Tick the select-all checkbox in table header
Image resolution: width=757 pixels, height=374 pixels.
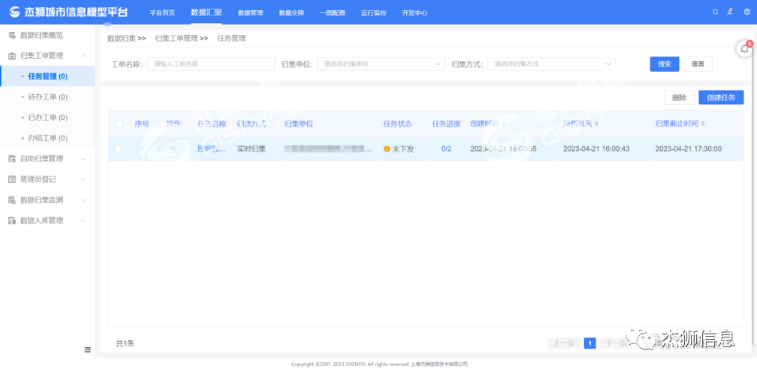(119, 124)
